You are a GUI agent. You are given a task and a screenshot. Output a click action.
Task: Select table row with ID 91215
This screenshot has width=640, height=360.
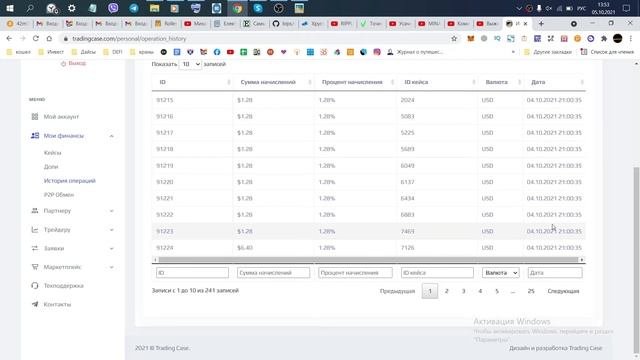pos(369,100)
